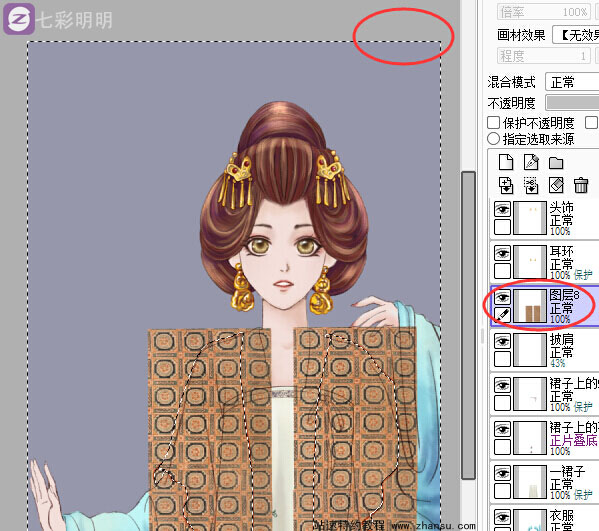Transfer layer contents down
The image size is (599, 531).
tap(506, 185)
